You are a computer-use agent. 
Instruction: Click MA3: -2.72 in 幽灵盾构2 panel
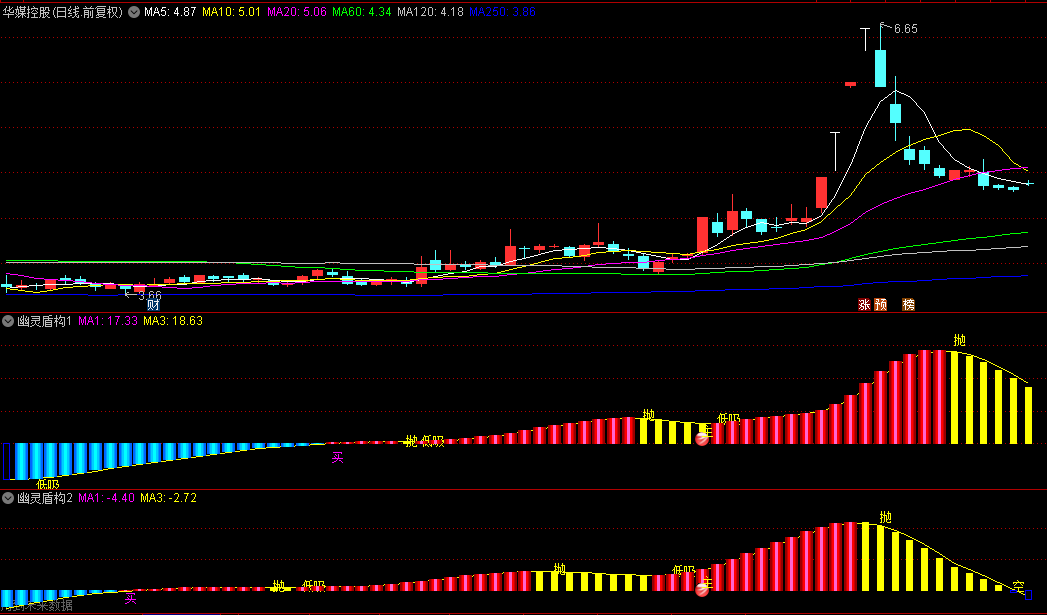pyautogui.click(x=168, y=498)
